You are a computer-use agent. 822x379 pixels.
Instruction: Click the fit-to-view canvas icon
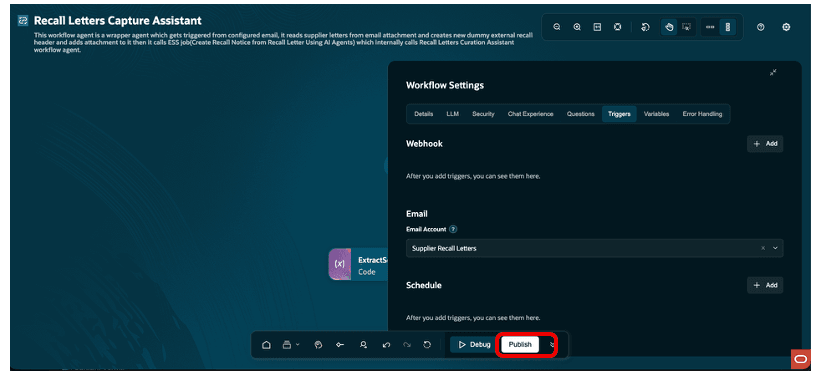pos(618,27)
